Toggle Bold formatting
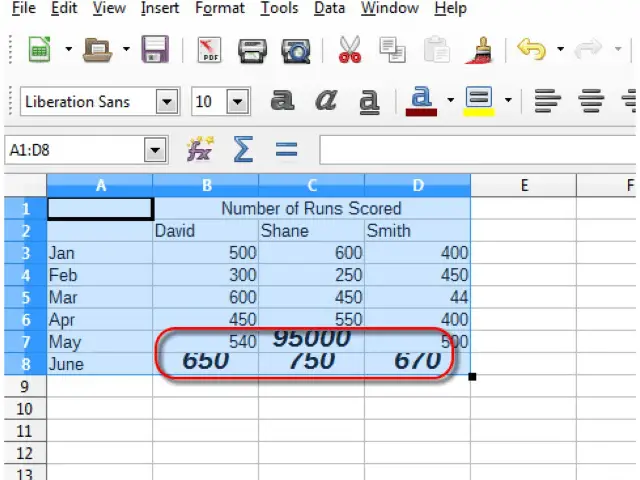Viewport: 640px width, 480px height. pos(282,100)
